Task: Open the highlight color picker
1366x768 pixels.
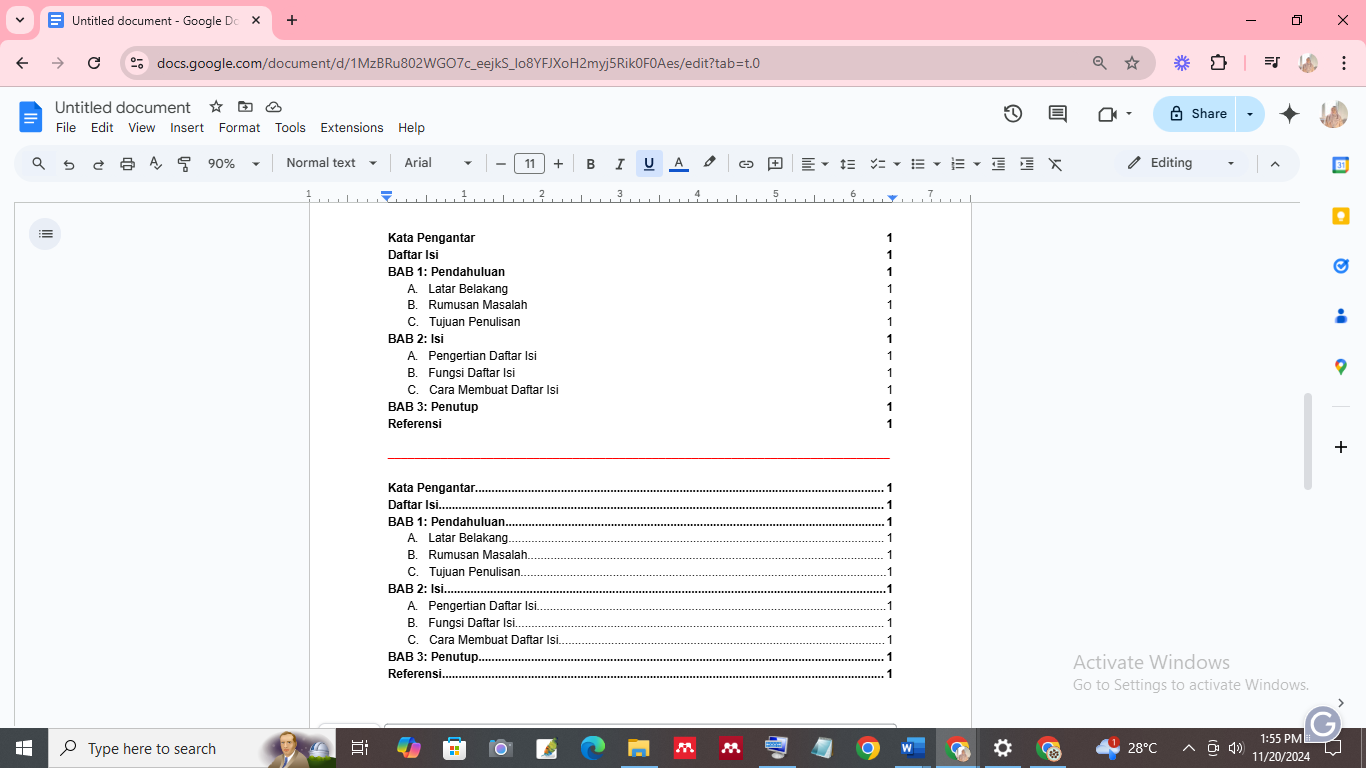Action: click(709, 163)
